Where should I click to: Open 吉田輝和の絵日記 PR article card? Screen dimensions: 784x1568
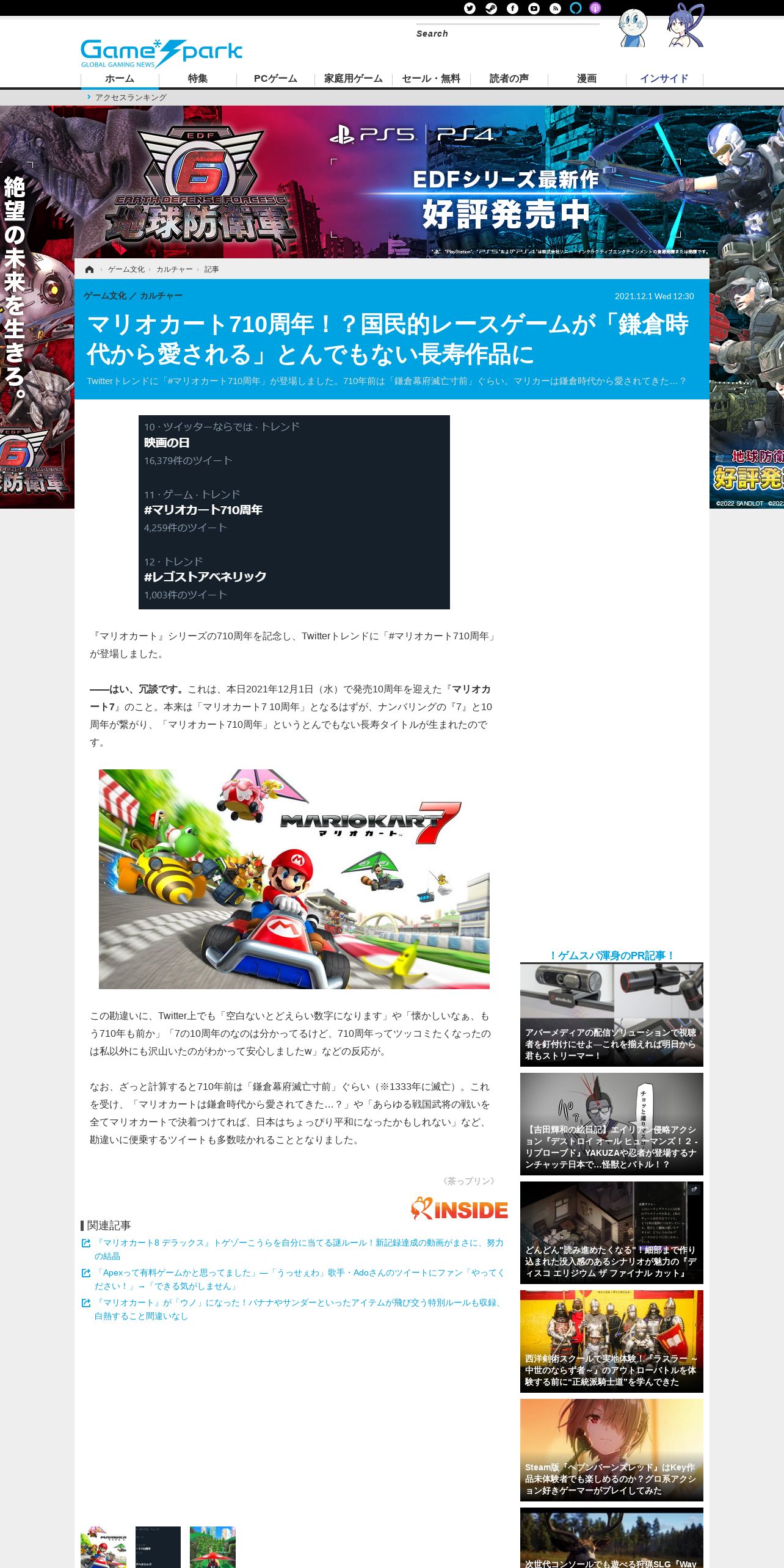pyautogui.click(x=612, y=1124)
